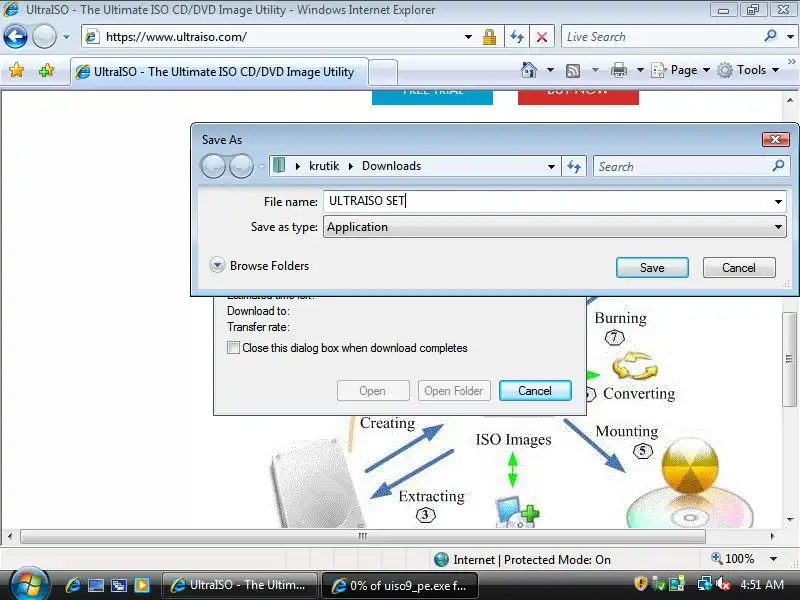Expand the Save As location path dropdown
This screenshot has height=600, width=800.
coord(551,166)
